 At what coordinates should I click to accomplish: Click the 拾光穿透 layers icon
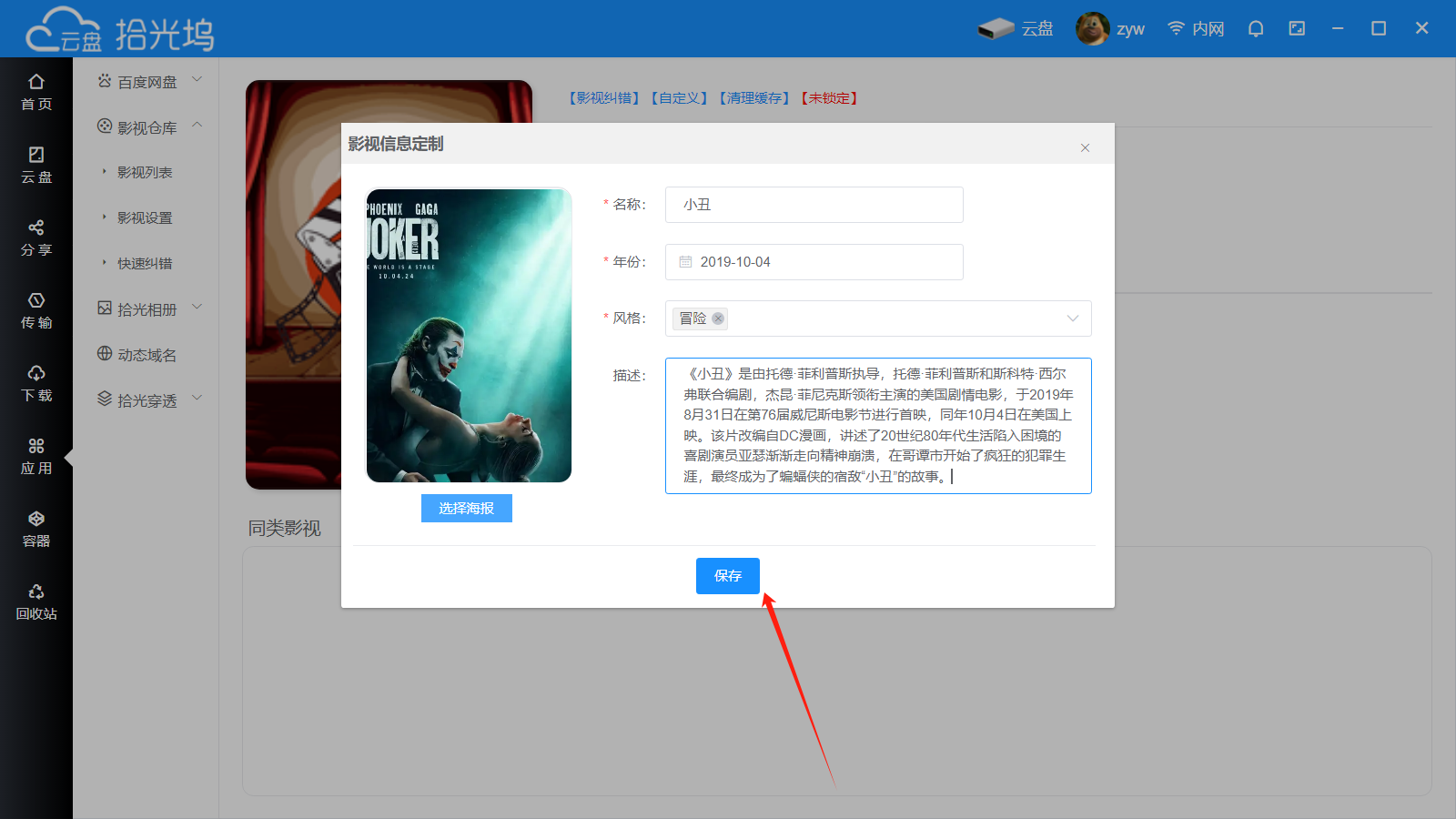(x=105, y=399)
